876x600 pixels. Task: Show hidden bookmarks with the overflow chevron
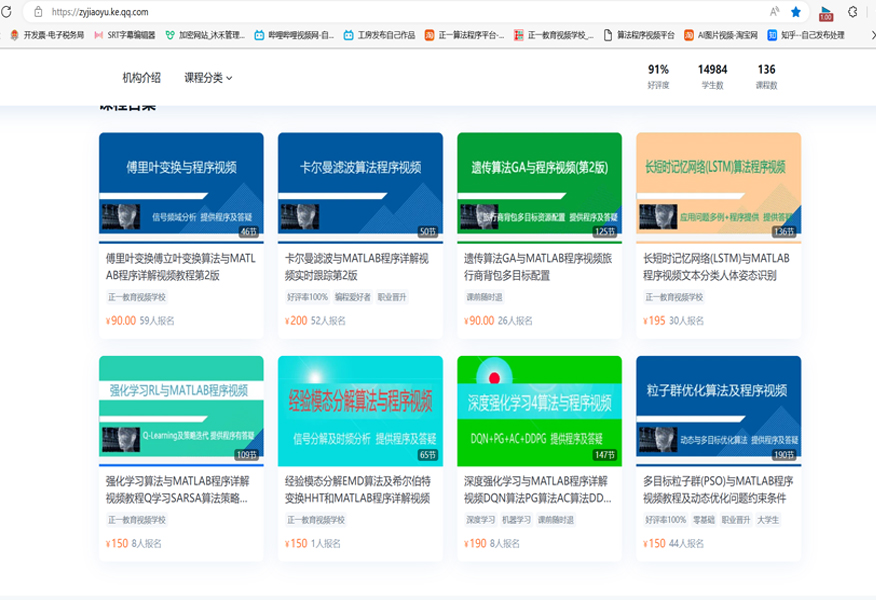click(872, 36)
